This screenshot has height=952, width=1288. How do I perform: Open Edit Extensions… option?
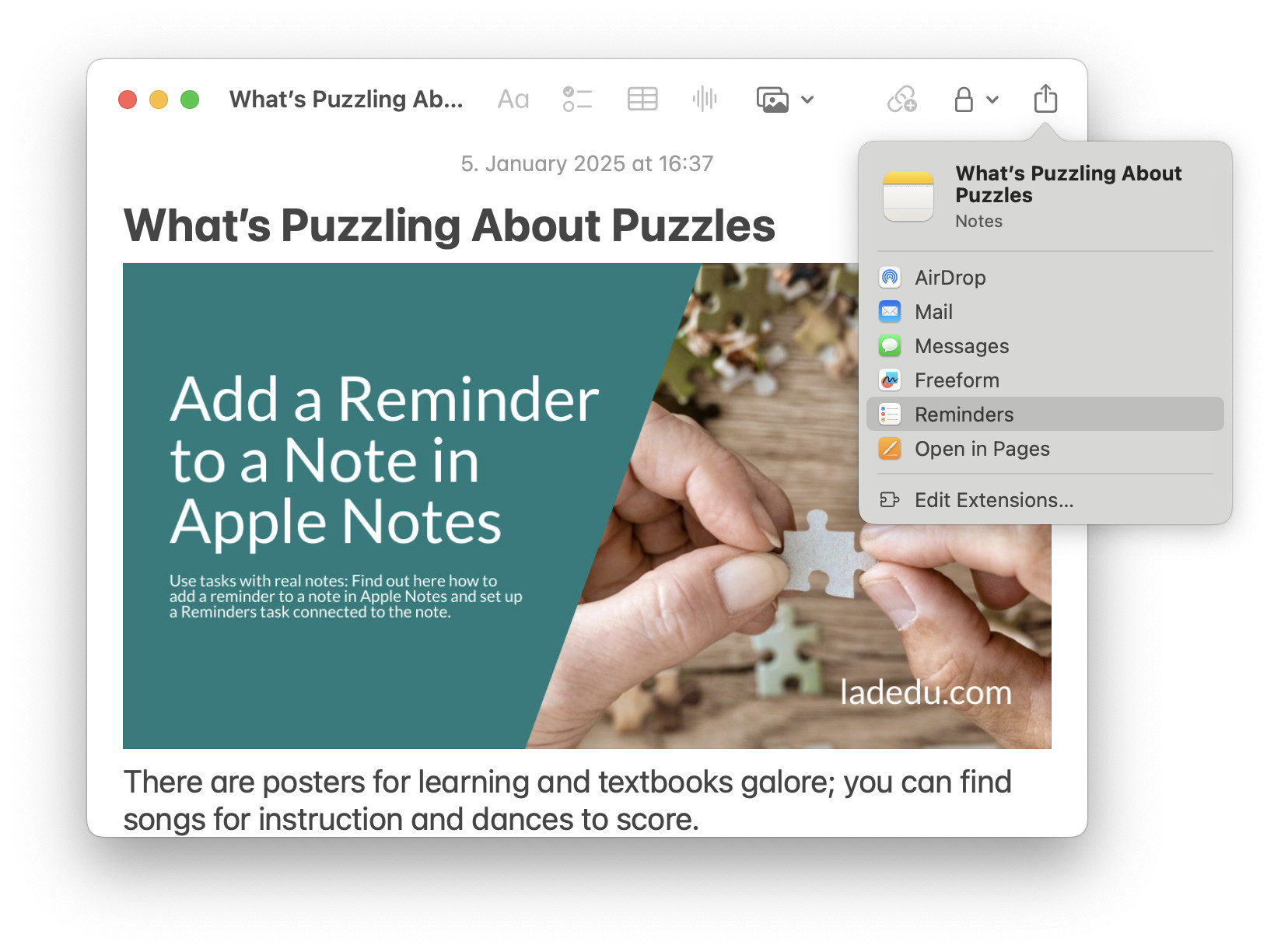tap(1045, 500)
